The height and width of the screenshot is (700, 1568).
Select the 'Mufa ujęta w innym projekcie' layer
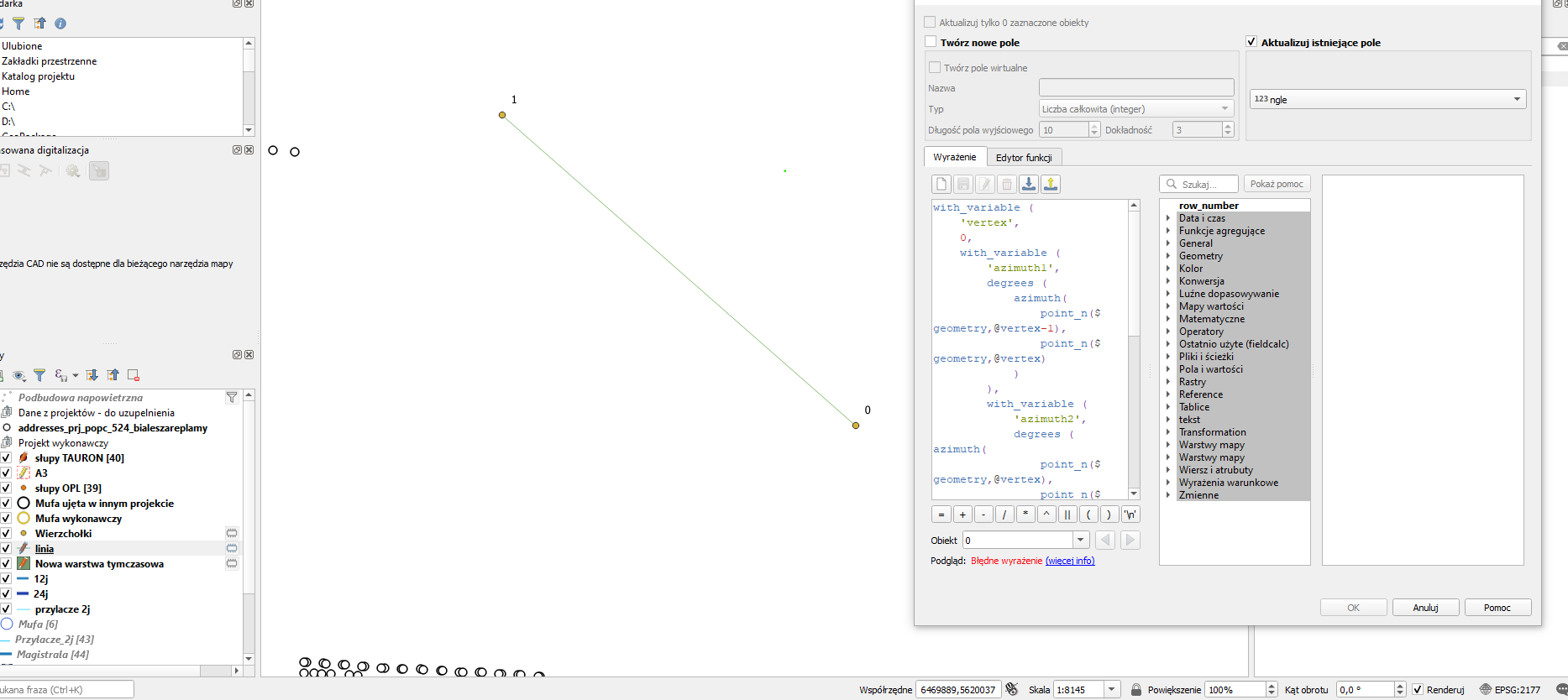coord(104,503)
